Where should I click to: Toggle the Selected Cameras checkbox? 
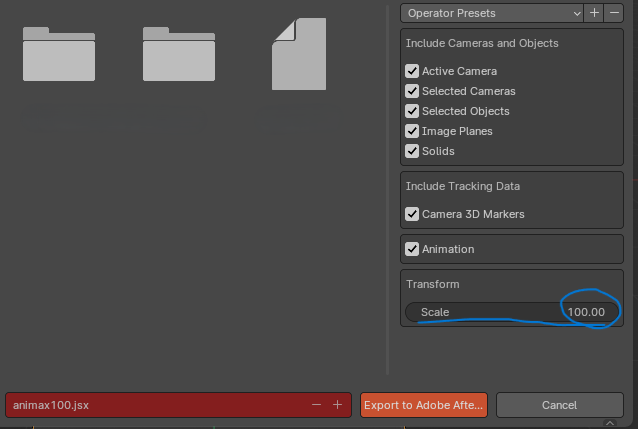click(412, 91)
